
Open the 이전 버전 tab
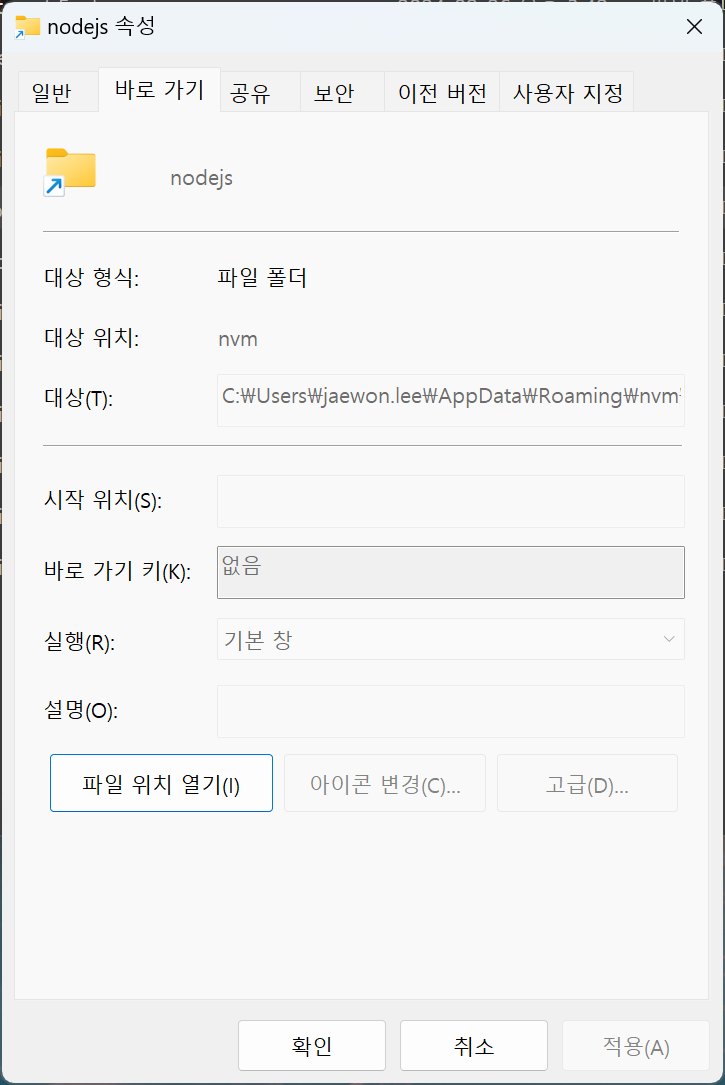pyautogui.click(x=441, y=93)
